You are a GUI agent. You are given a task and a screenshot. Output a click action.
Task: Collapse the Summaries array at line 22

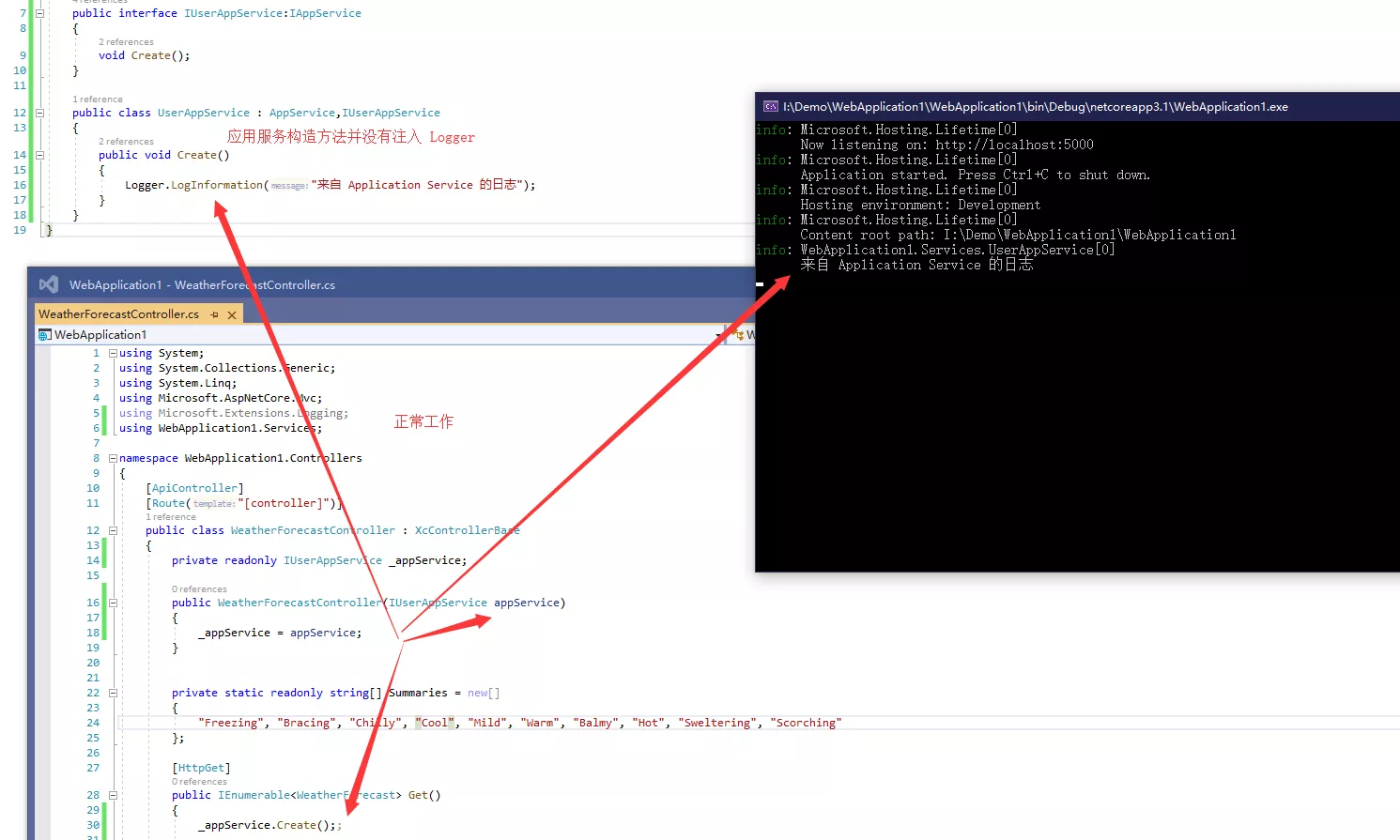coord(113,694)
